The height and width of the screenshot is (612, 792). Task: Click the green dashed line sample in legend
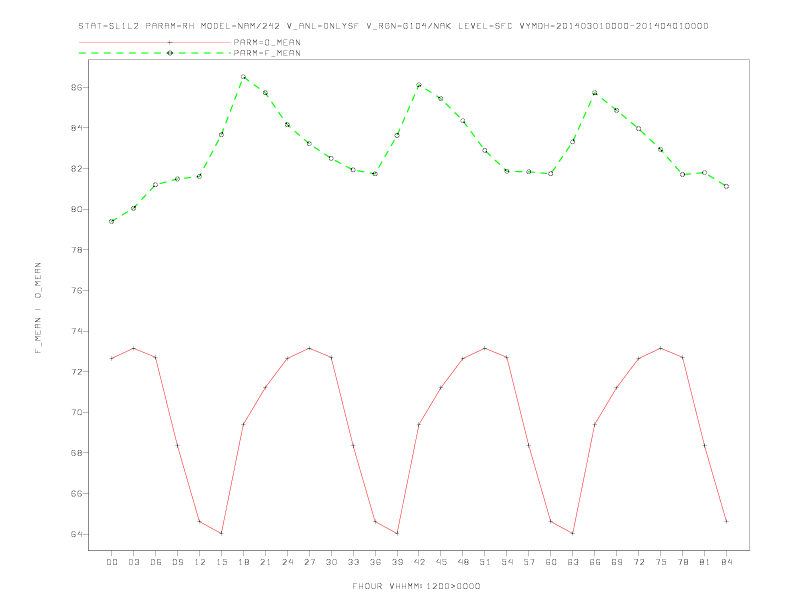155,53
